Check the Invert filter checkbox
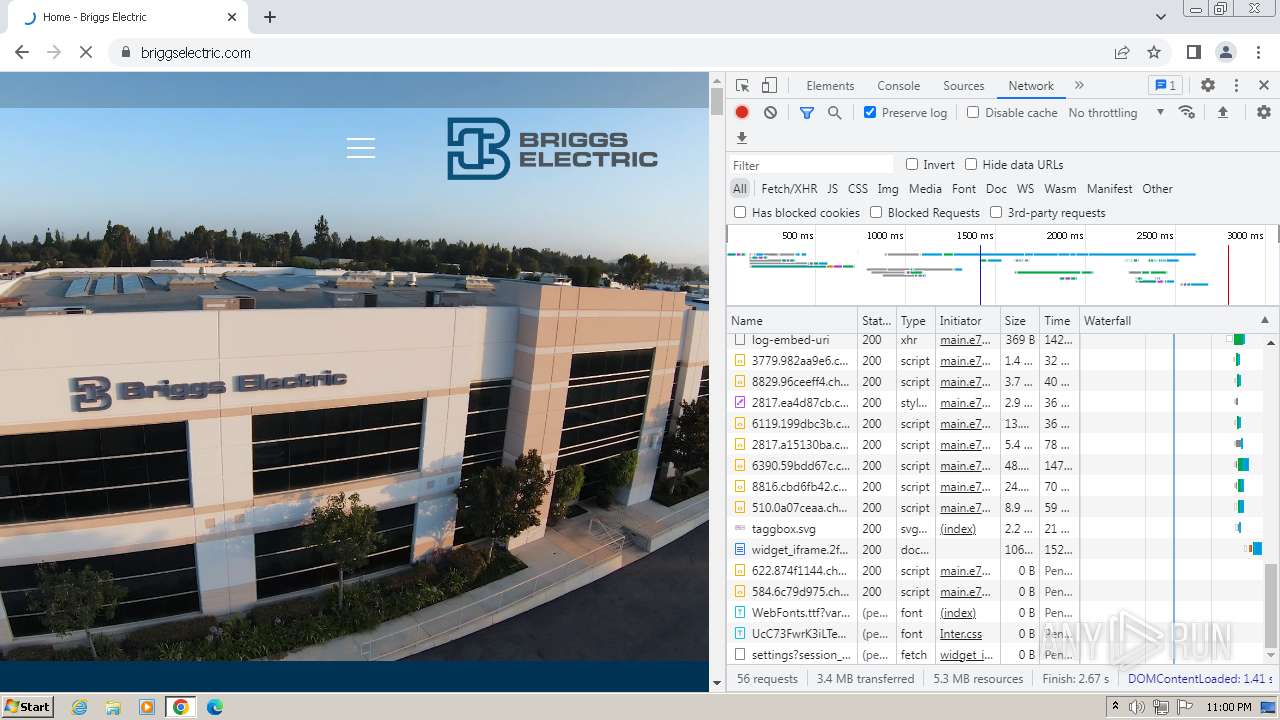The height and width of the screenshot is (720, 1280). pos(912,165)
